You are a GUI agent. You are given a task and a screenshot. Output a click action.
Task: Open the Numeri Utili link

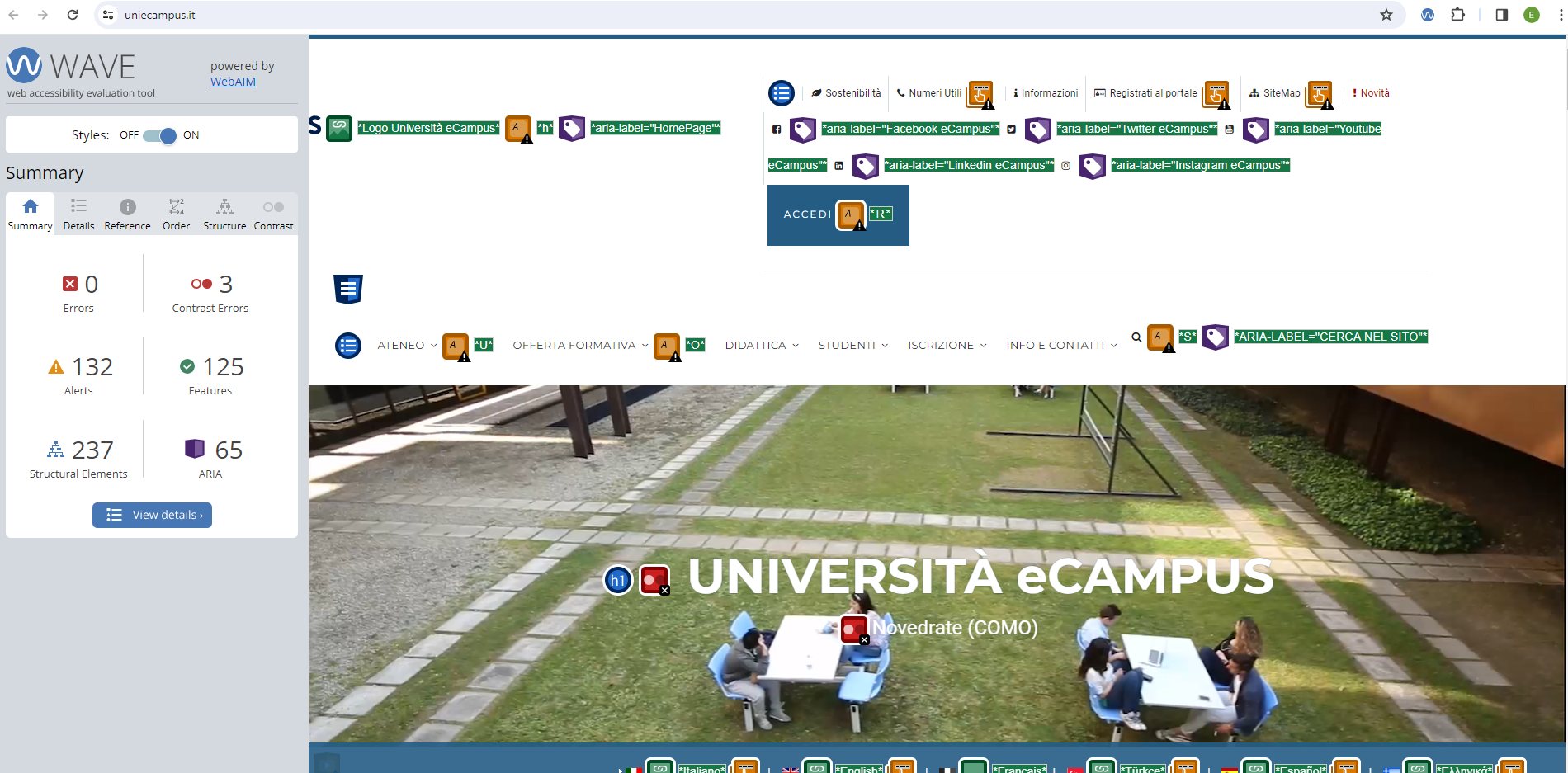[928, 93]
